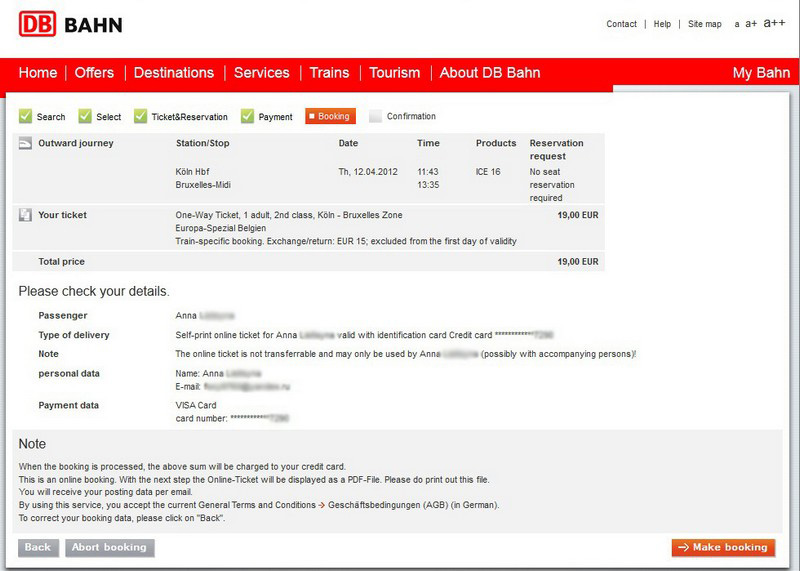
Task: Click 'Please check your details.' heading
Action: click(94, 291)
